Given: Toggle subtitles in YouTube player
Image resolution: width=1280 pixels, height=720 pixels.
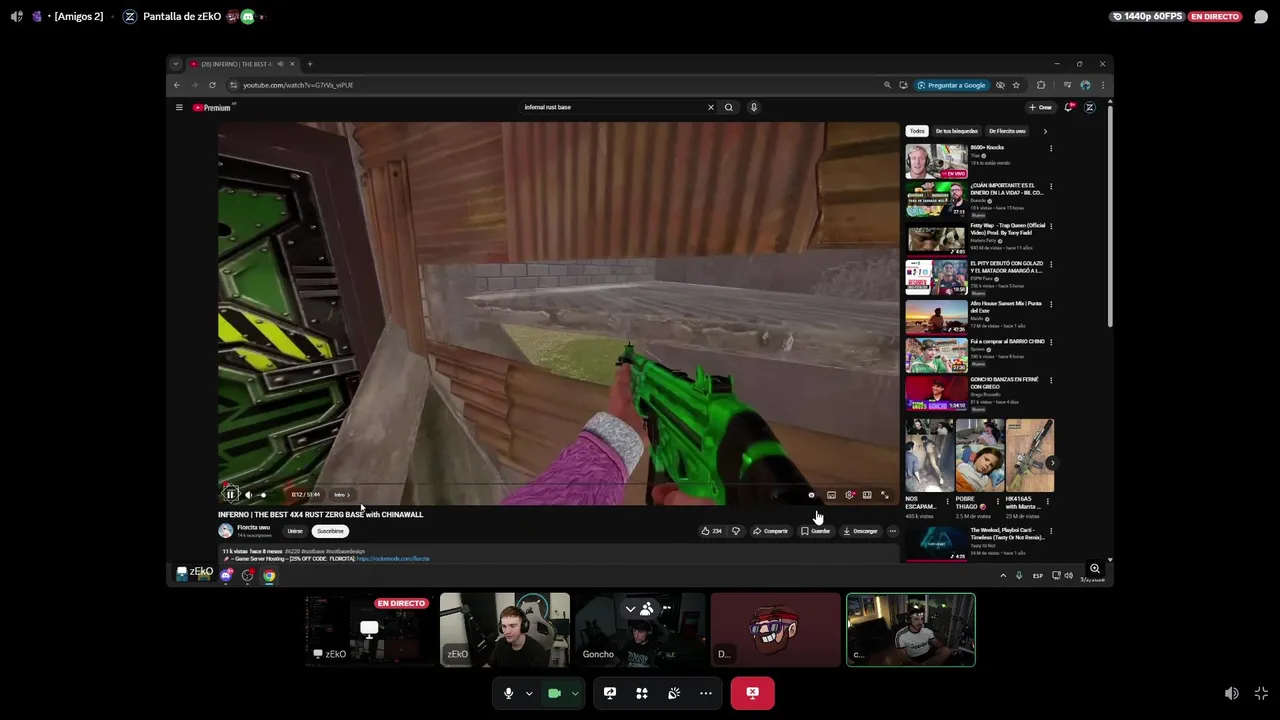Looking at the screenshot, I should point(831,495).
